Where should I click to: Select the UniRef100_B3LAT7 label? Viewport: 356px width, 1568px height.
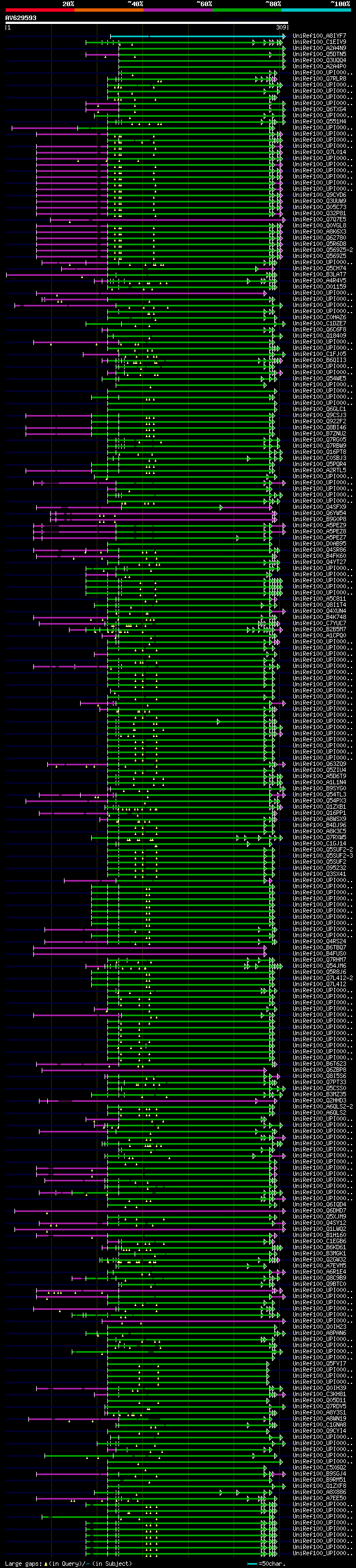(x=319, y=275)
